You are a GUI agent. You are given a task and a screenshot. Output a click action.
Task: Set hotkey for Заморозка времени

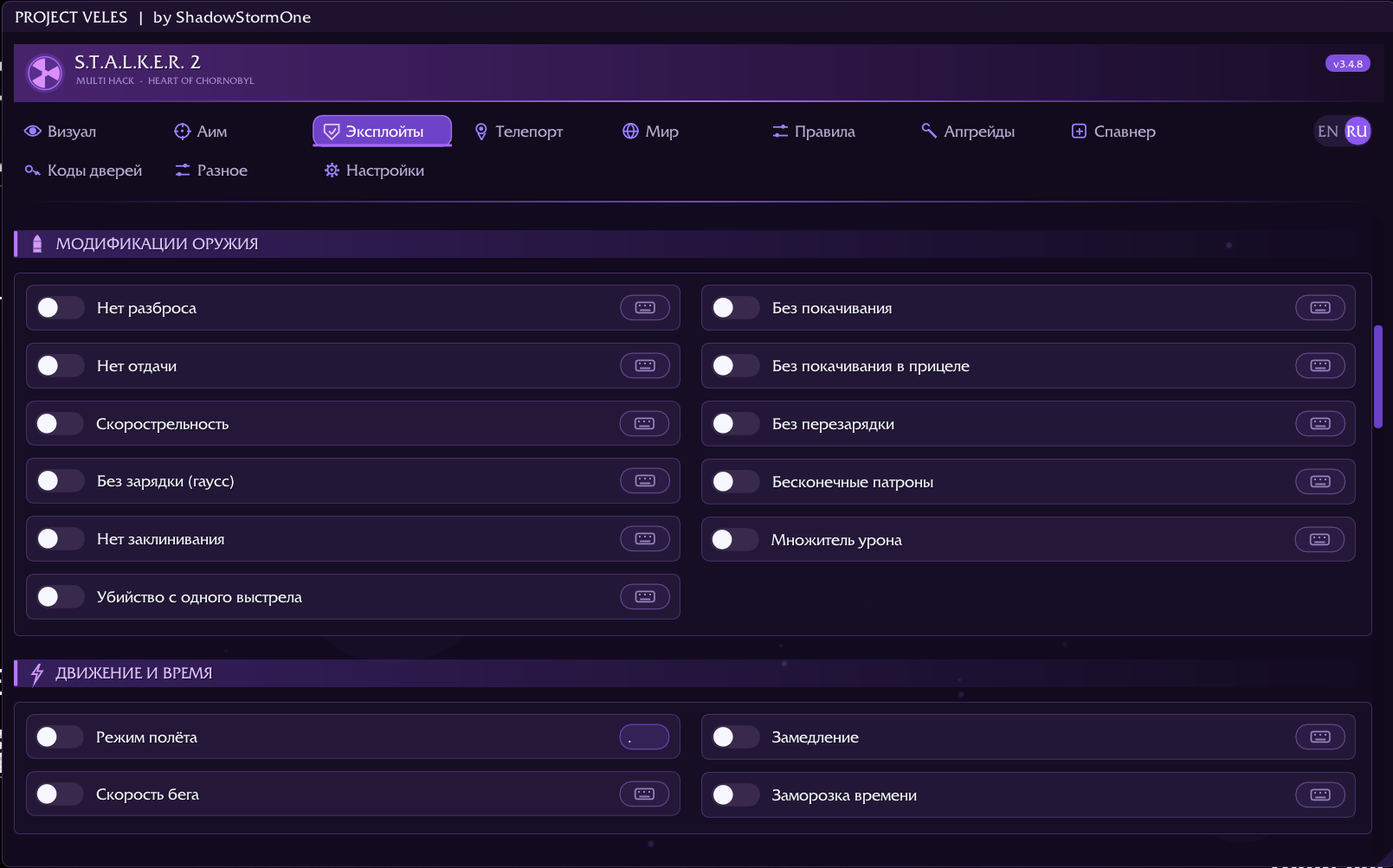[1320, 795]
